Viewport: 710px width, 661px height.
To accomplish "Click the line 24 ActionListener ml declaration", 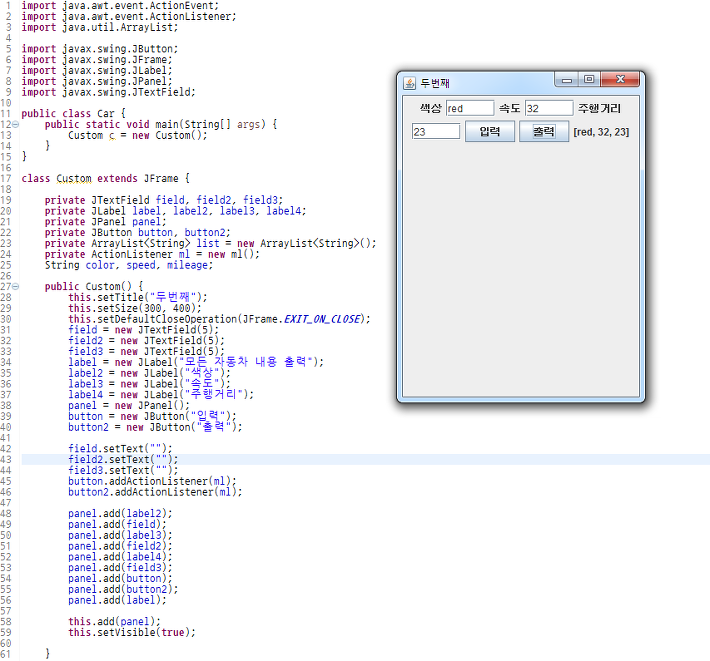I will tap(152, 254).
